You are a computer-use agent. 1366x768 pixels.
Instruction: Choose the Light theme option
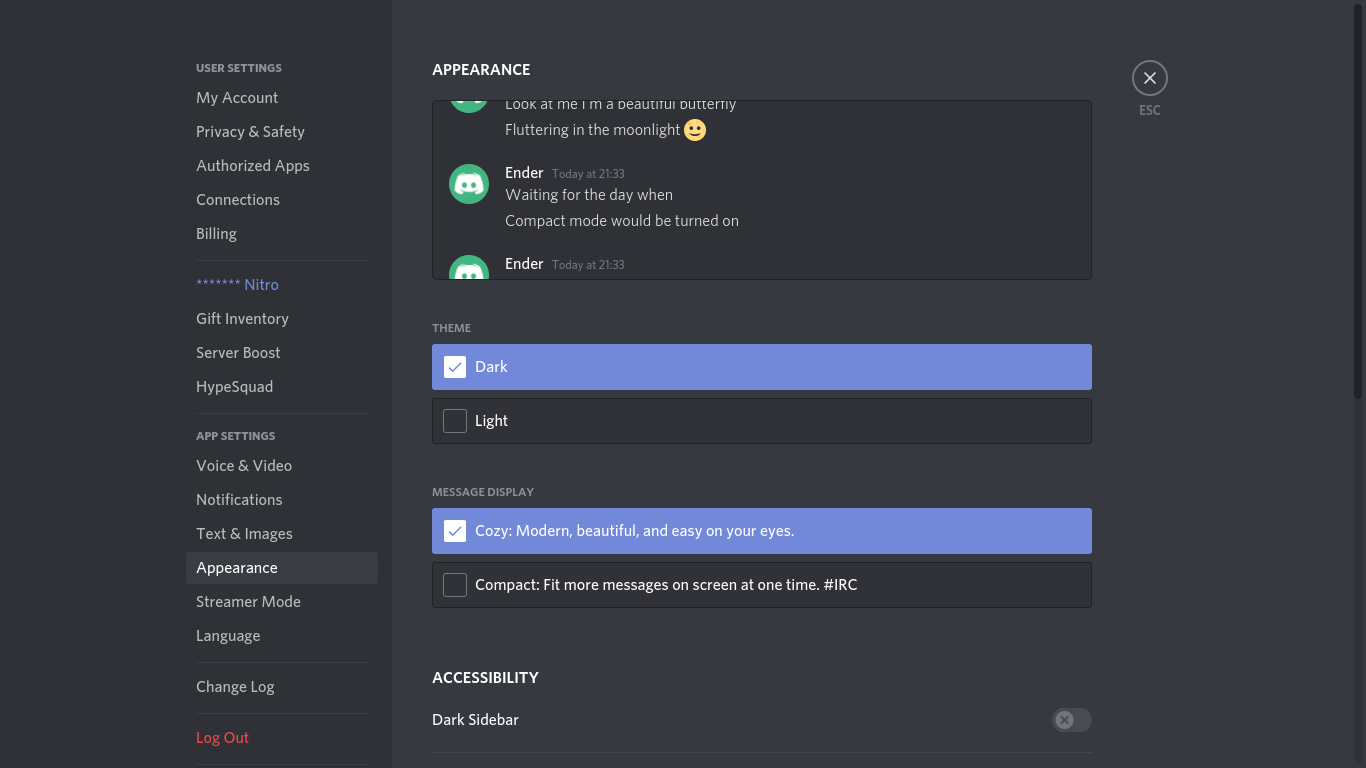[762, 421]
